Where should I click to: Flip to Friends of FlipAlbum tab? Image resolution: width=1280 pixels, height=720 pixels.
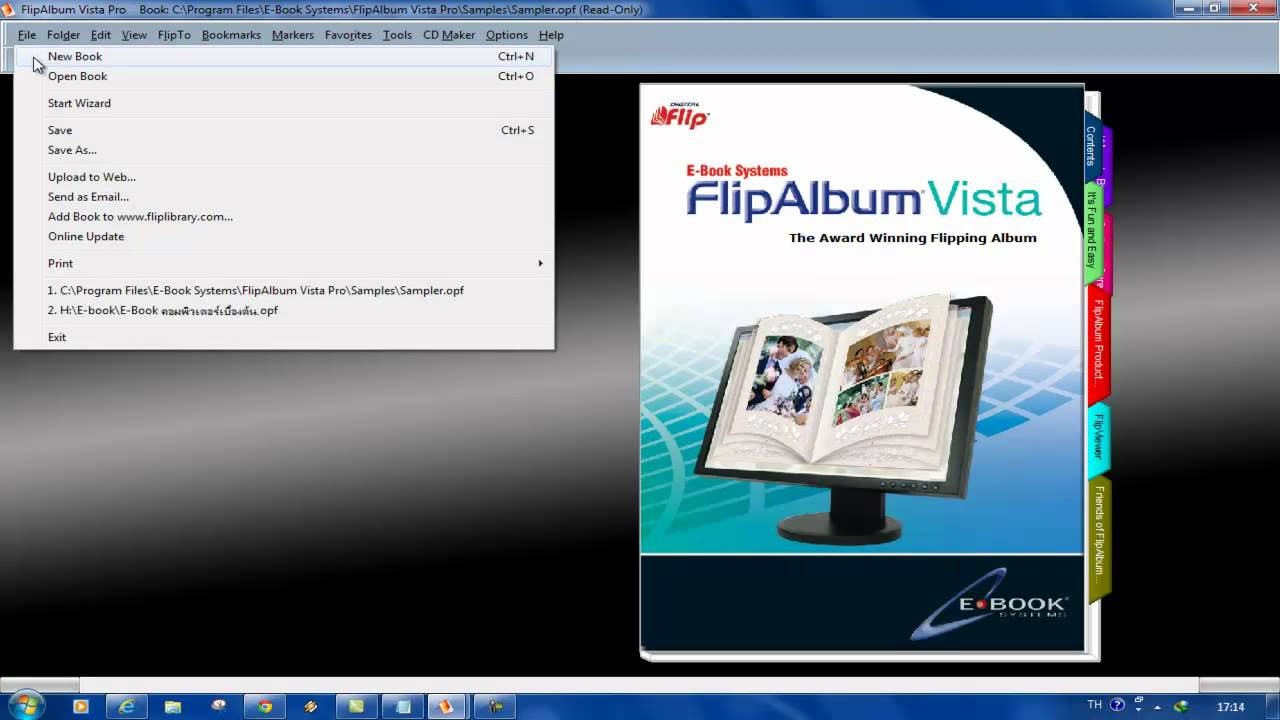coord(1099,538)
